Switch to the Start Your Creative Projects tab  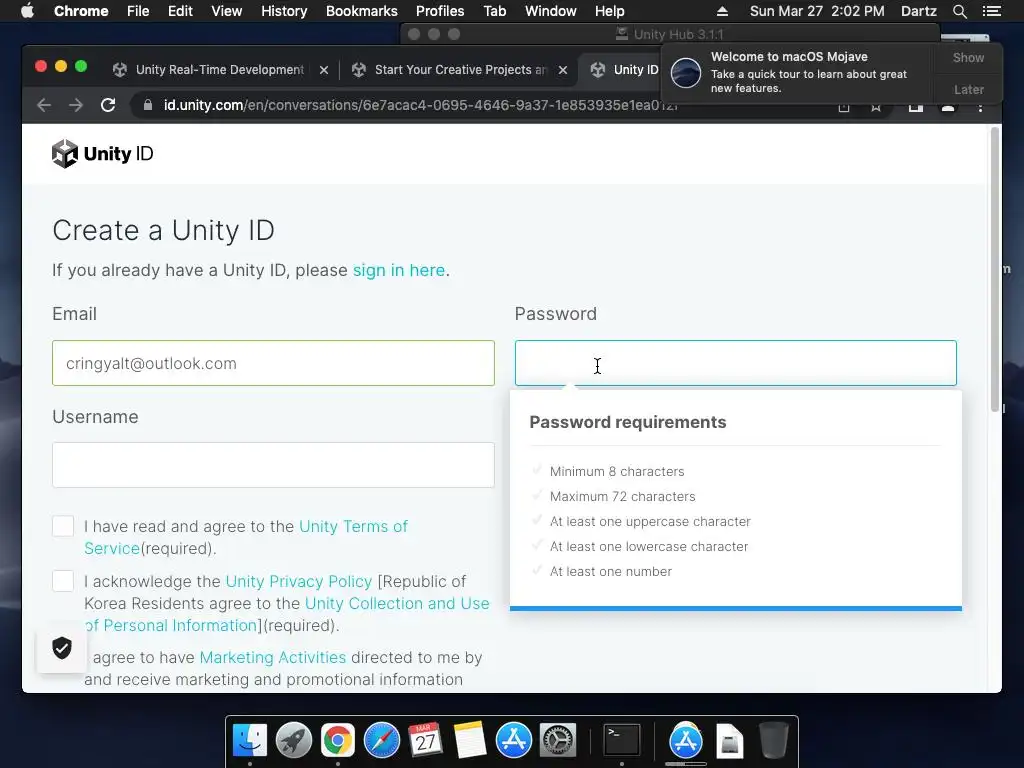tap(460, 70)
